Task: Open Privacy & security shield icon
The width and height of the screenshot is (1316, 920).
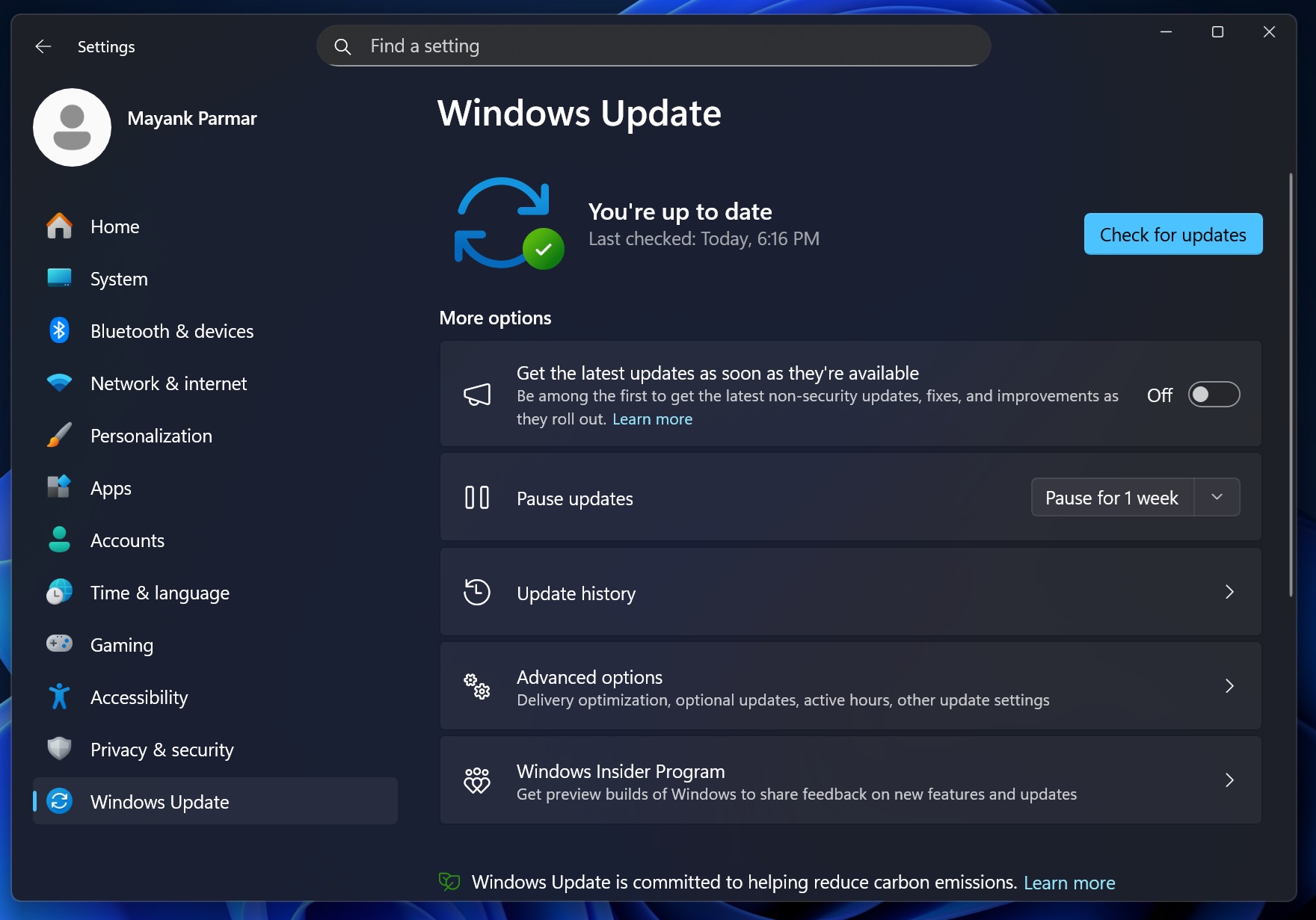Action: pos(59,749)
